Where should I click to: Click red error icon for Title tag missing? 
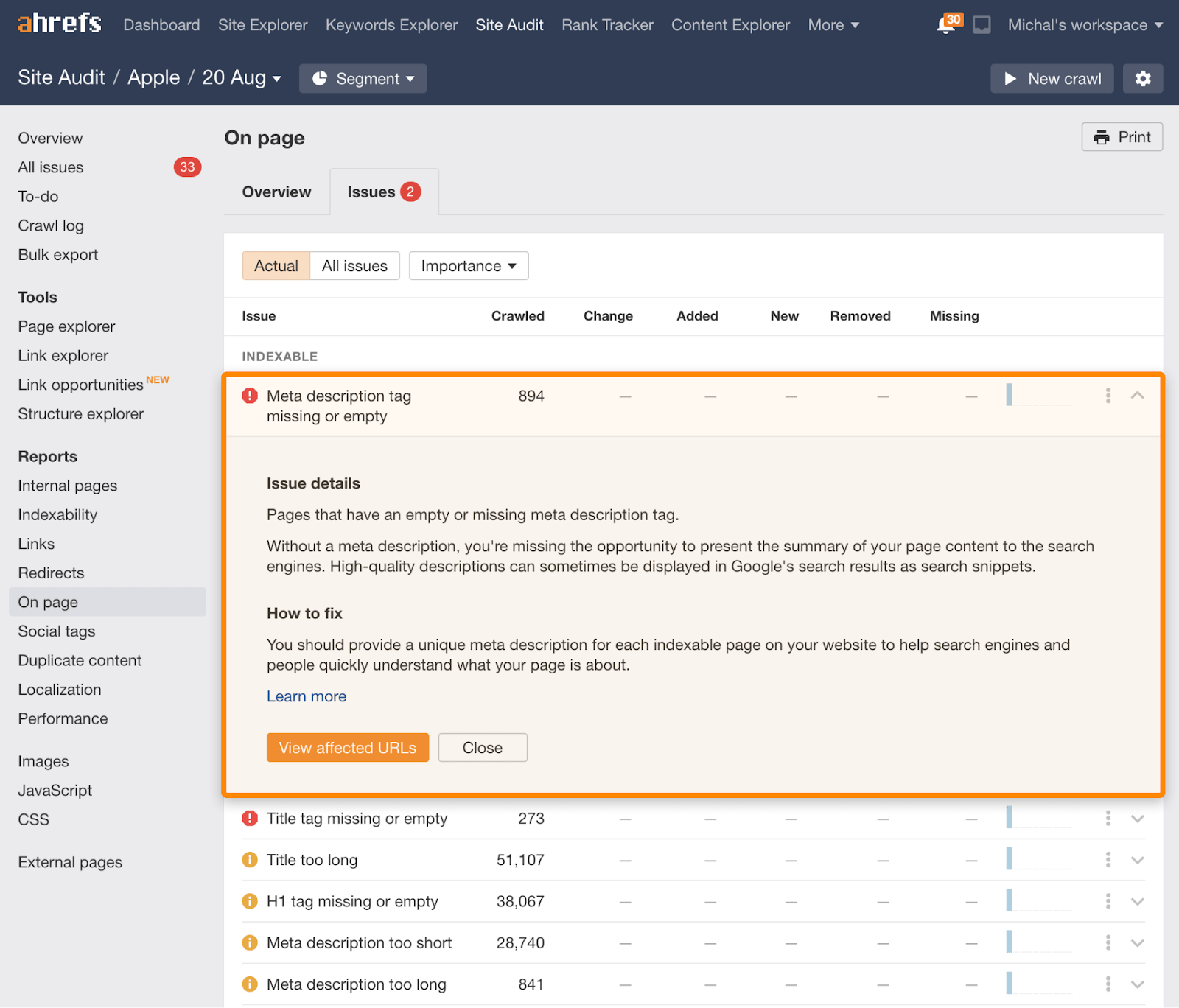250,819
